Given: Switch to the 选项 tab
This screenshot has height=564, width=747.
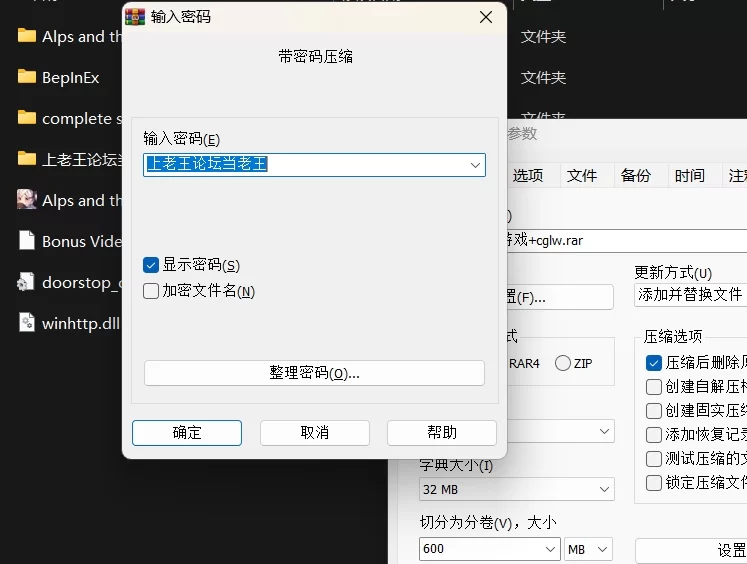Looking at the screenshot, I should tap(528, 175).
